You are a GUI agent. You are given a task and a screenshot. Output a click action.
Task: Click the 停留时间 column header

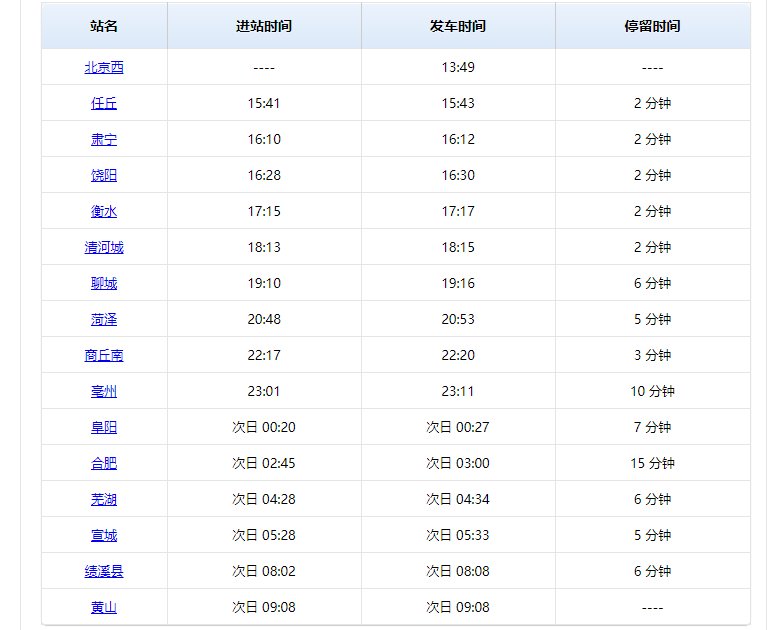coord(652,26)
